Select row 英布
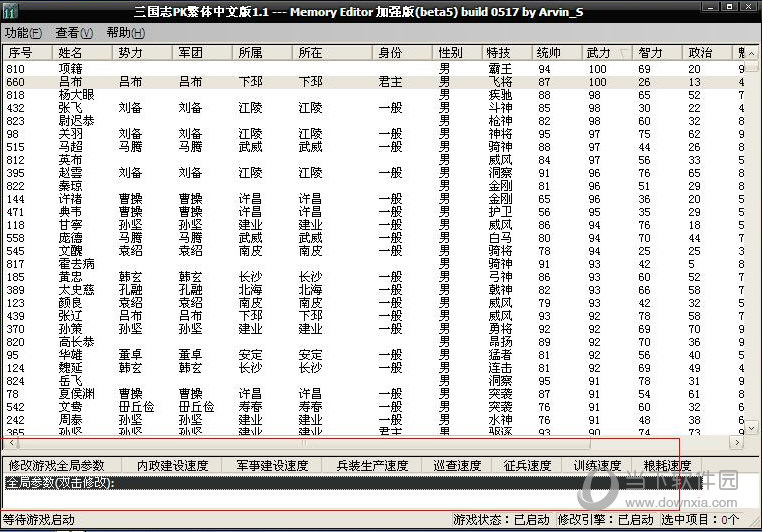 click(x=374, y=160)
